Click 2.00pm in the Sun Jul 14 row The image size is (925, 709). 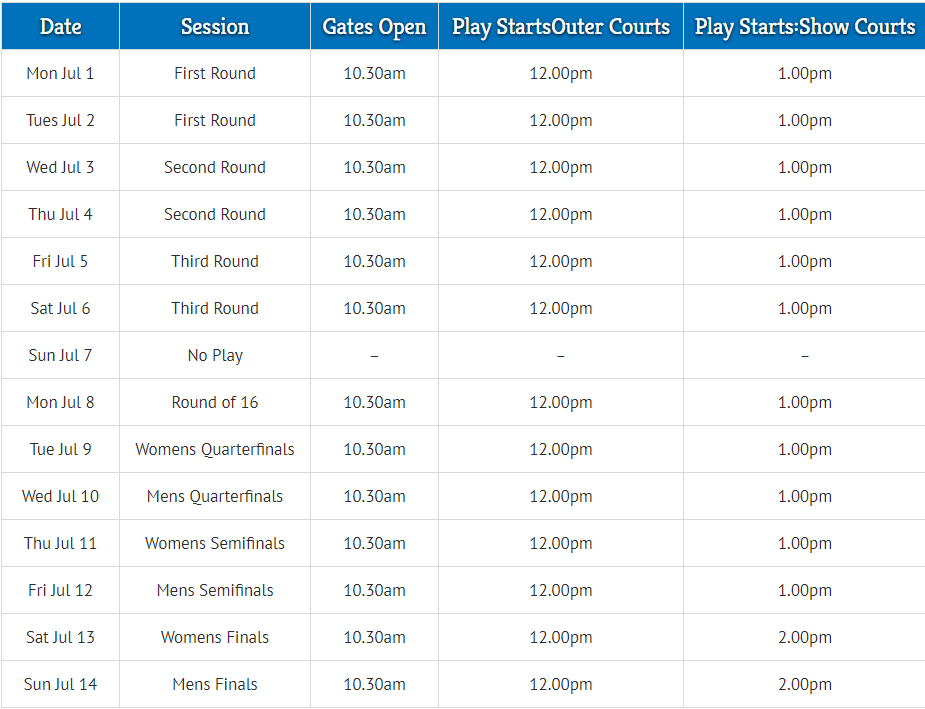[x=805, y=684]
